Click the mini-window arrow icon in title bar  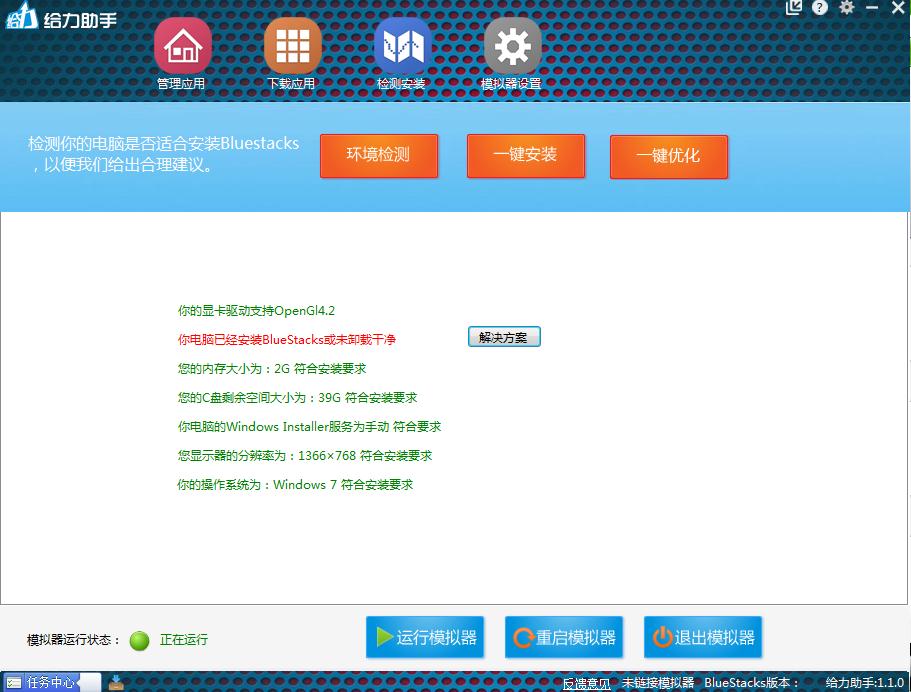coord(794,8)
